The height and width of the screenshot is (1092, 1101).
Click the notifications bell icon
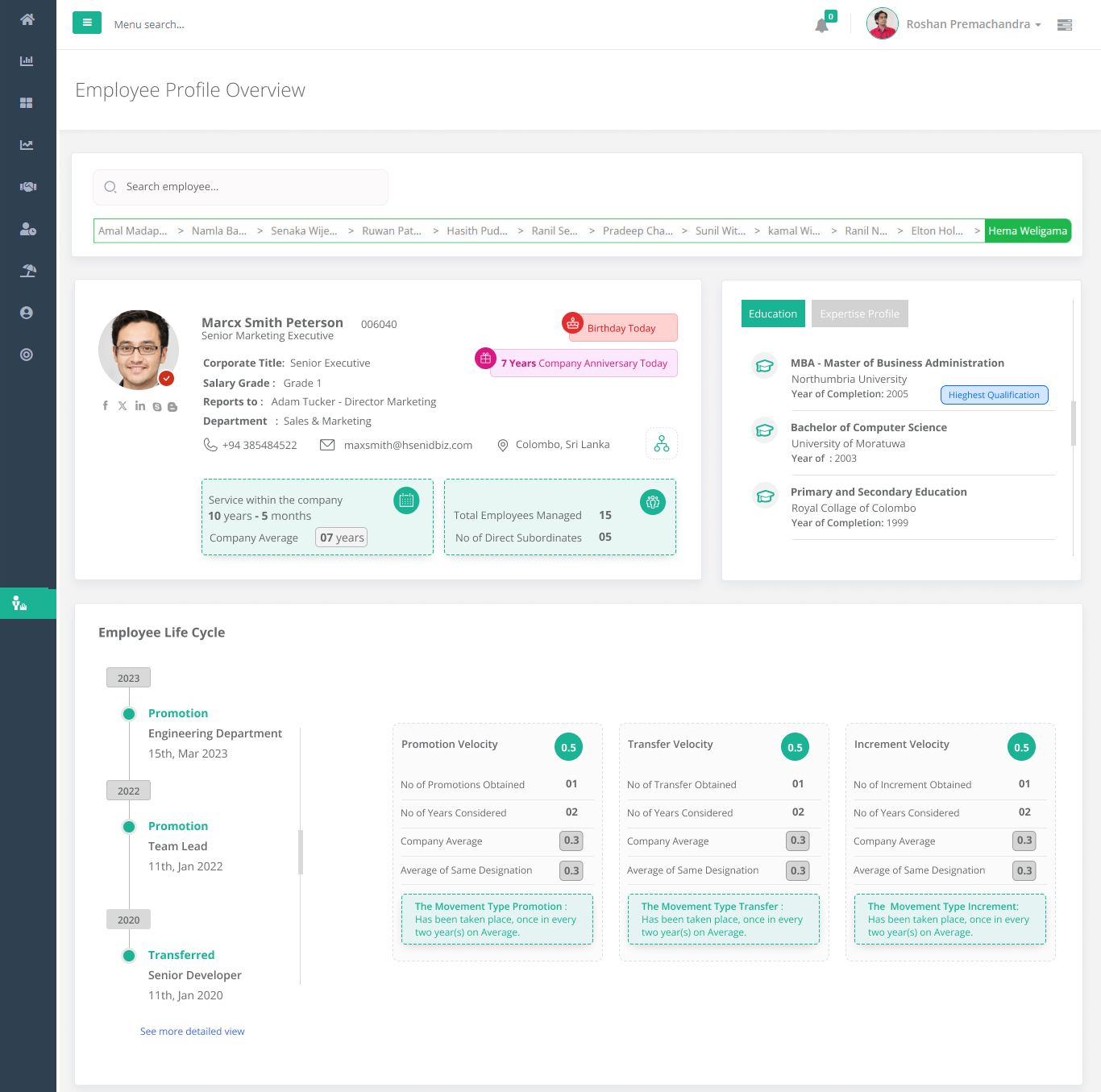click(x=821, y=25)
